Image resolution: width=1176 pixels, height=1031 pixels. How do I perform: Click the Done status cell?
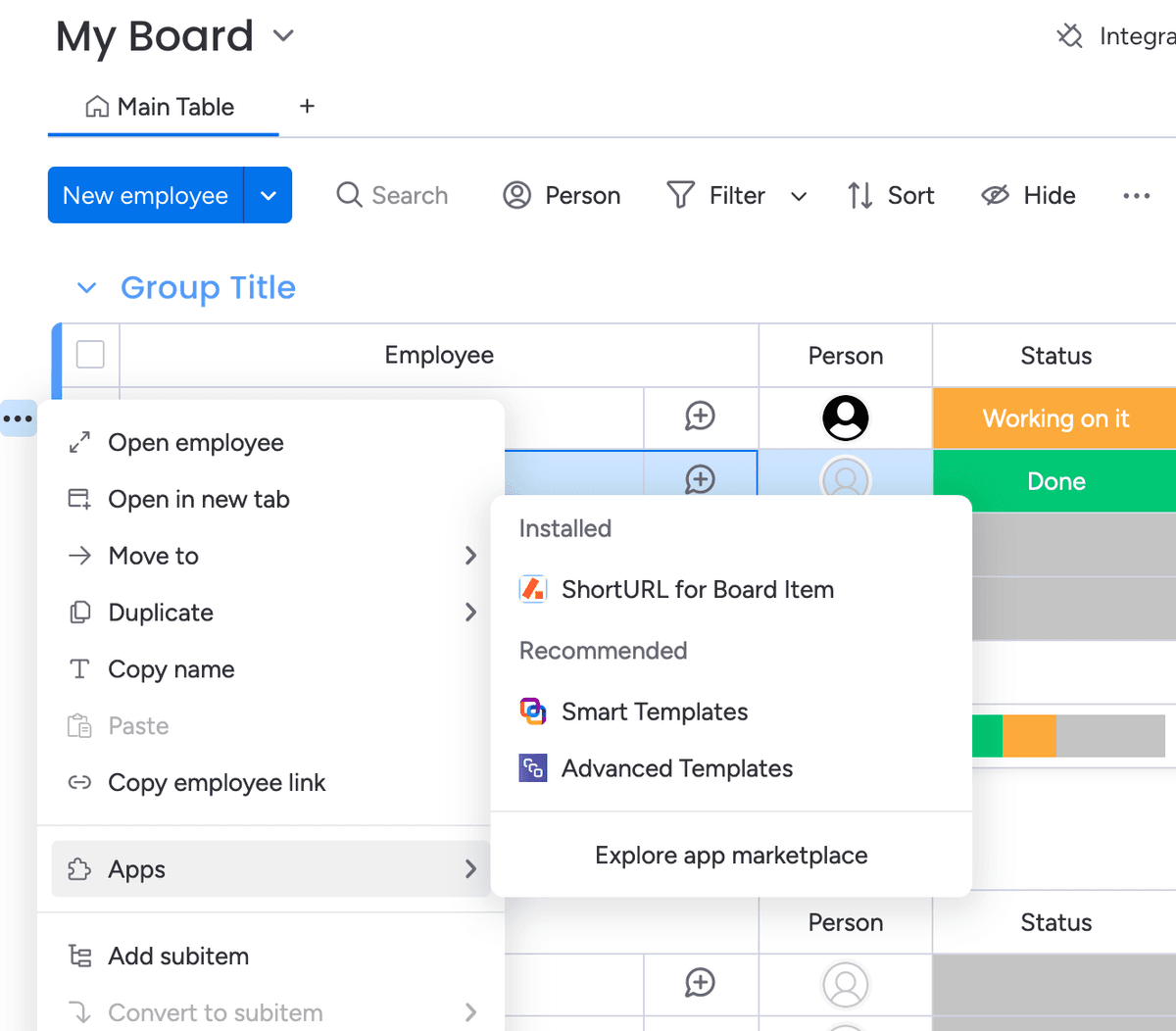pyautogui.click(x=1055, y=480)
